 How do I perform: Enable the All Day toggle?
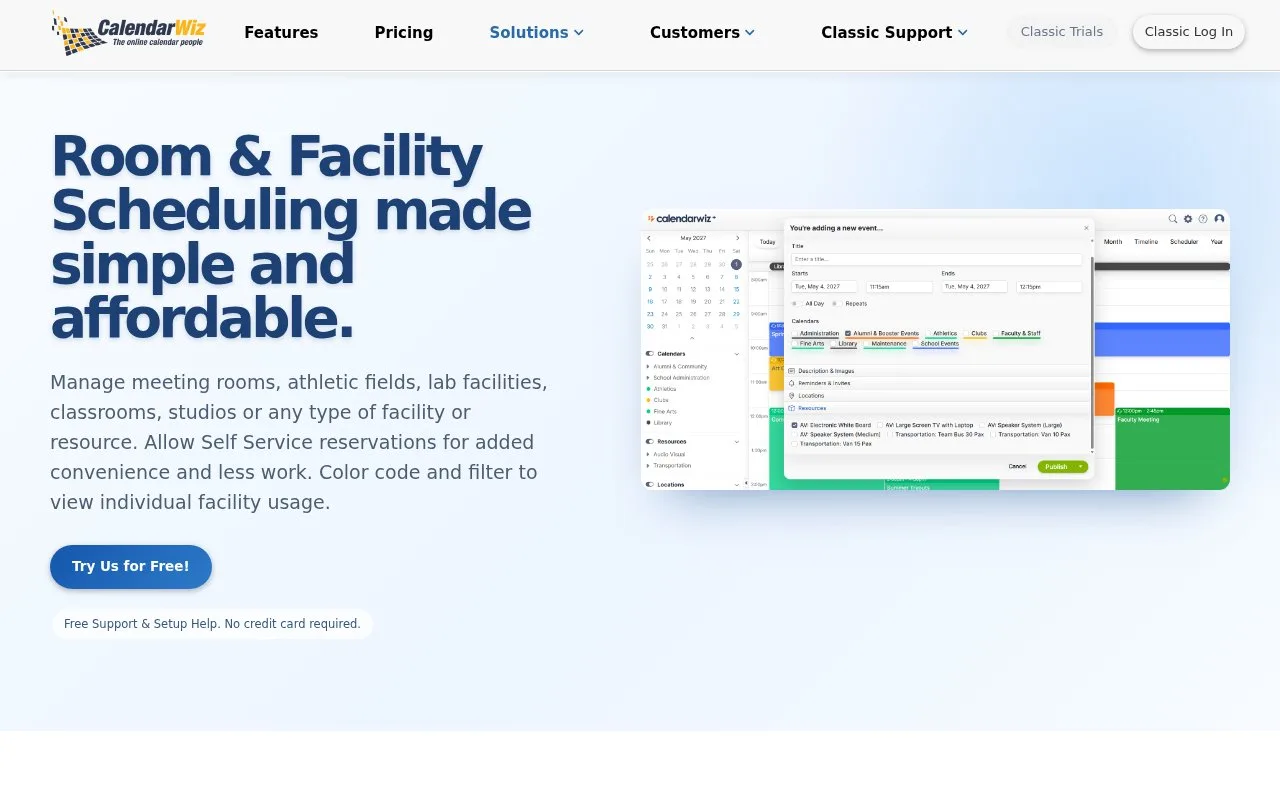[x=797, y=304]
